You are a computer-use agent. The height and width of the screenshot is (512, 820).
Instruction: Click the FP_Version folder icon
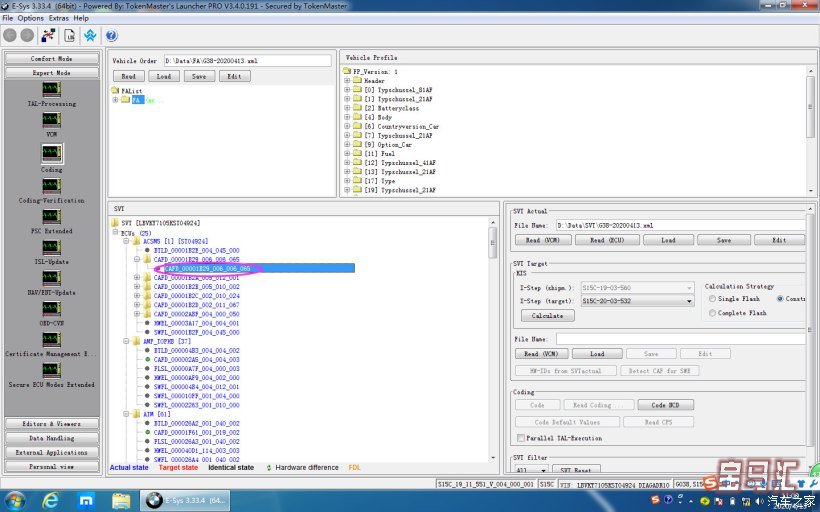tap(347, 71)
